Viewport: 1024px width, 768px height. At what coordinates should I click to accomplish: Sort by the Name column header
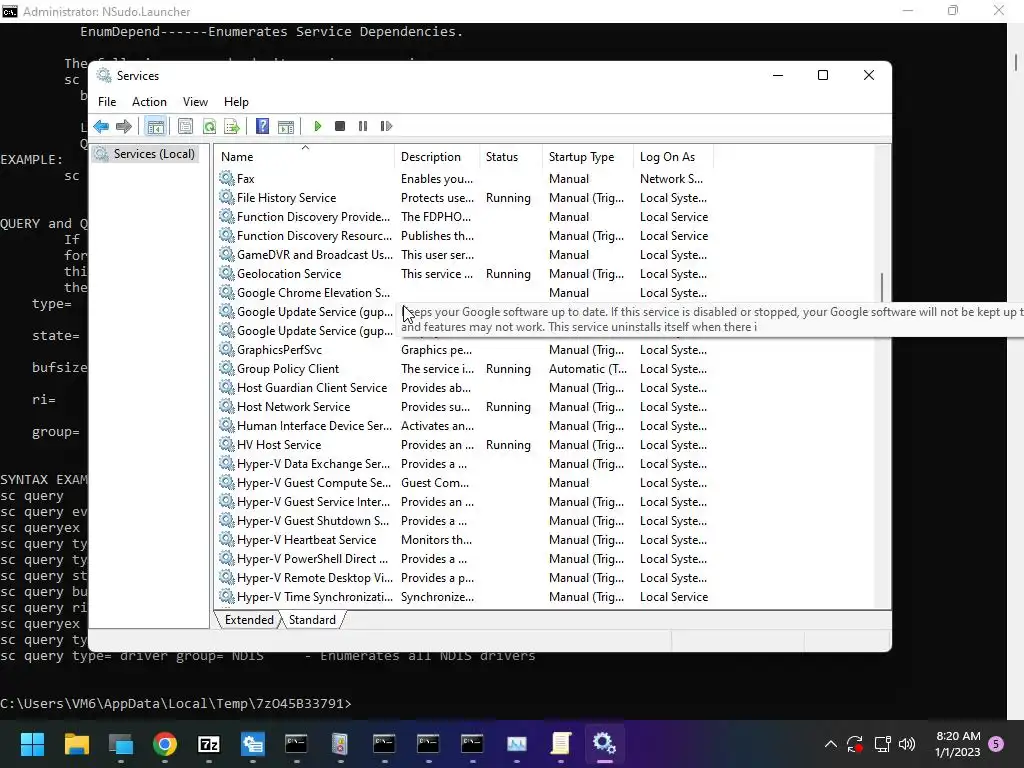(x=305, y=157)
